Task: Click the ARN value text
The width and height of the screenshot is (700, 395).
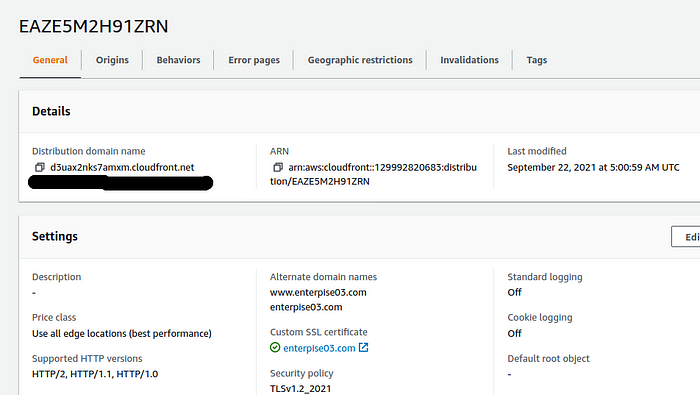Action: coord(373,174)
